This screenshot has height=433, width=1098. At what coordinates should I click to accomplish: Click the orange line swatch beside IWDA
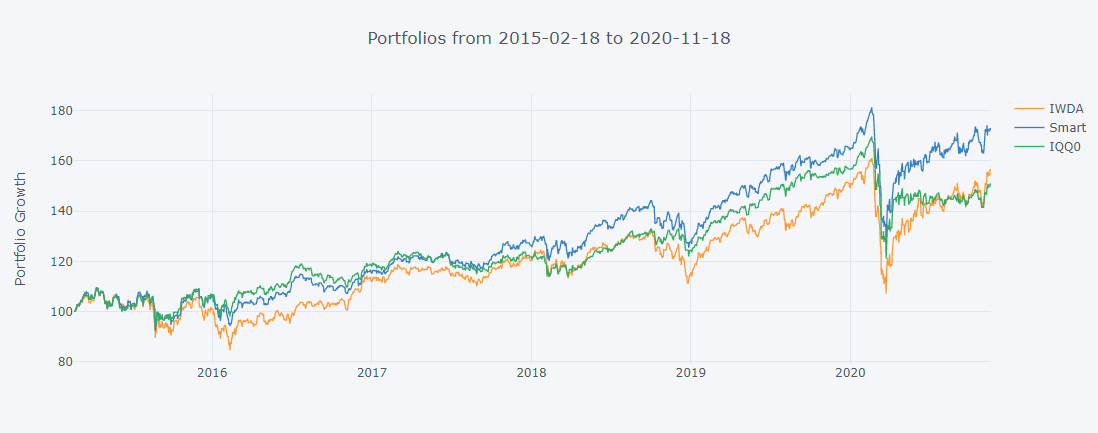[1028, 108]
